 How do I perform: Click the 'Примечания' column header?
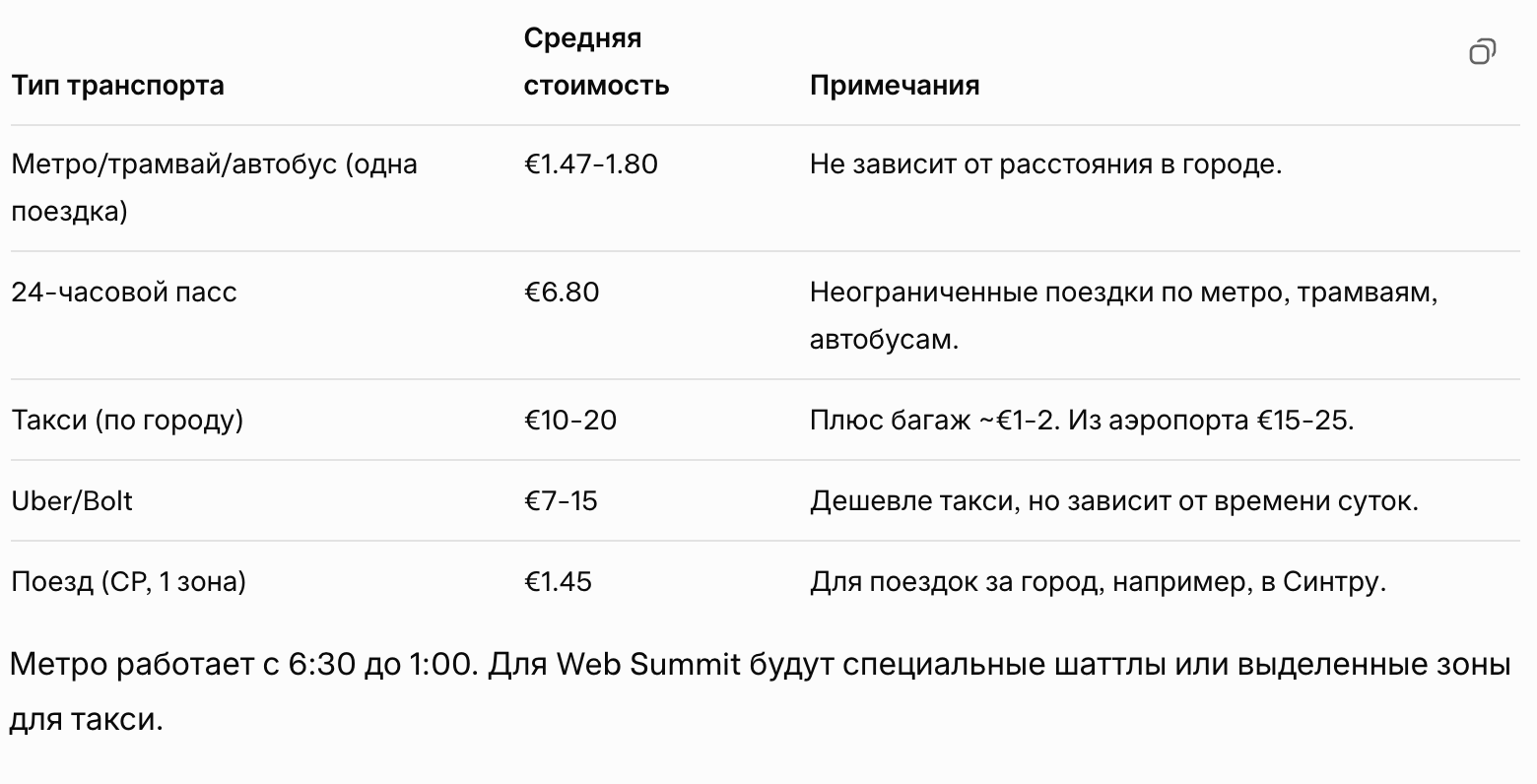tap(895, 85)
